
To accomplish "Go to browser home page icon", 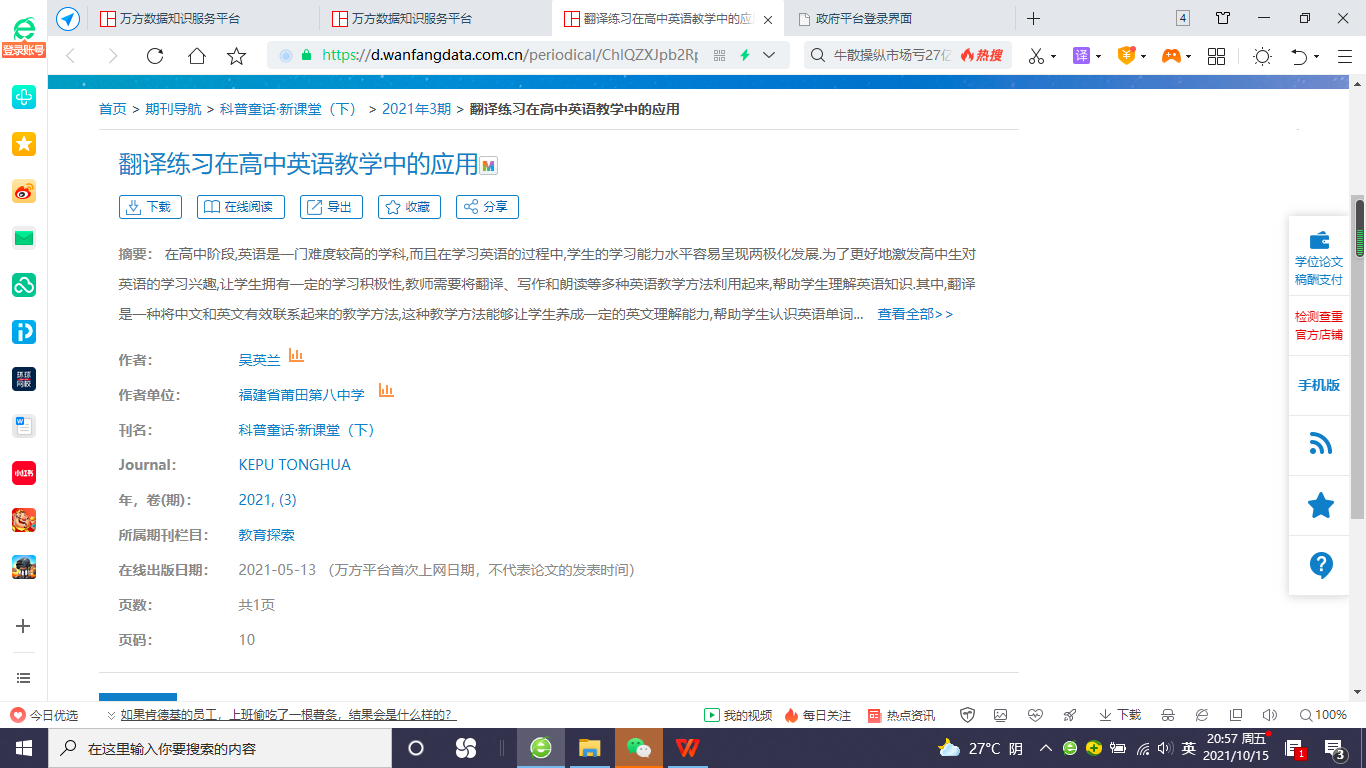I will (197, 56).
